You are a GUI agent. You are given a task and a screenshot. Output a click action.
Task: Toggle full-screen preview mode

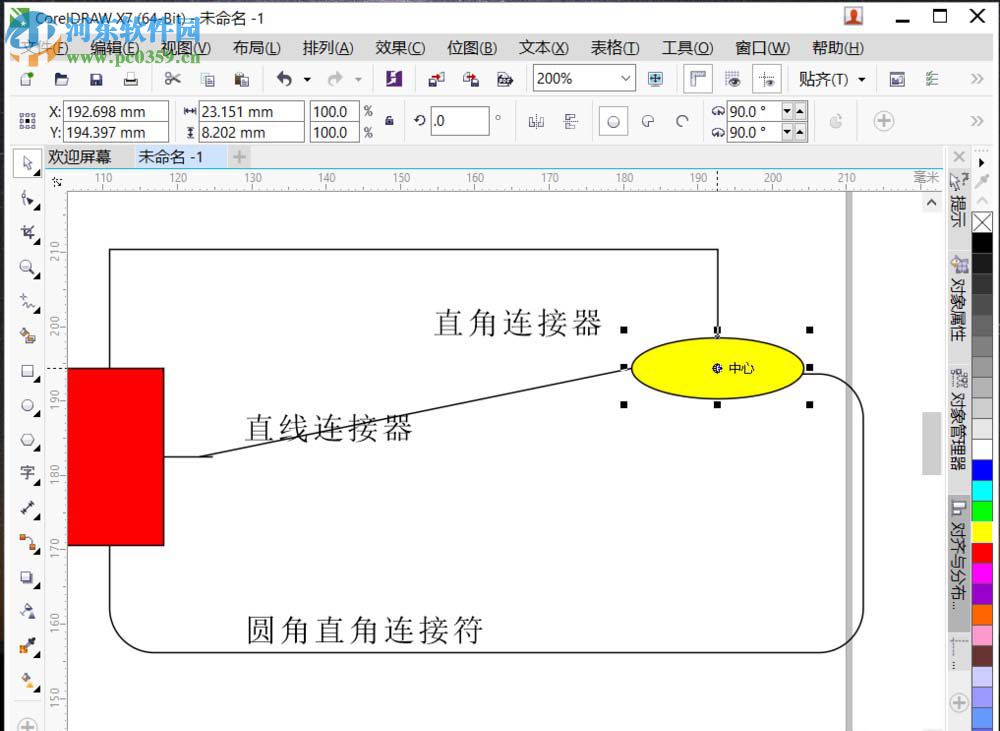[654, 78]
